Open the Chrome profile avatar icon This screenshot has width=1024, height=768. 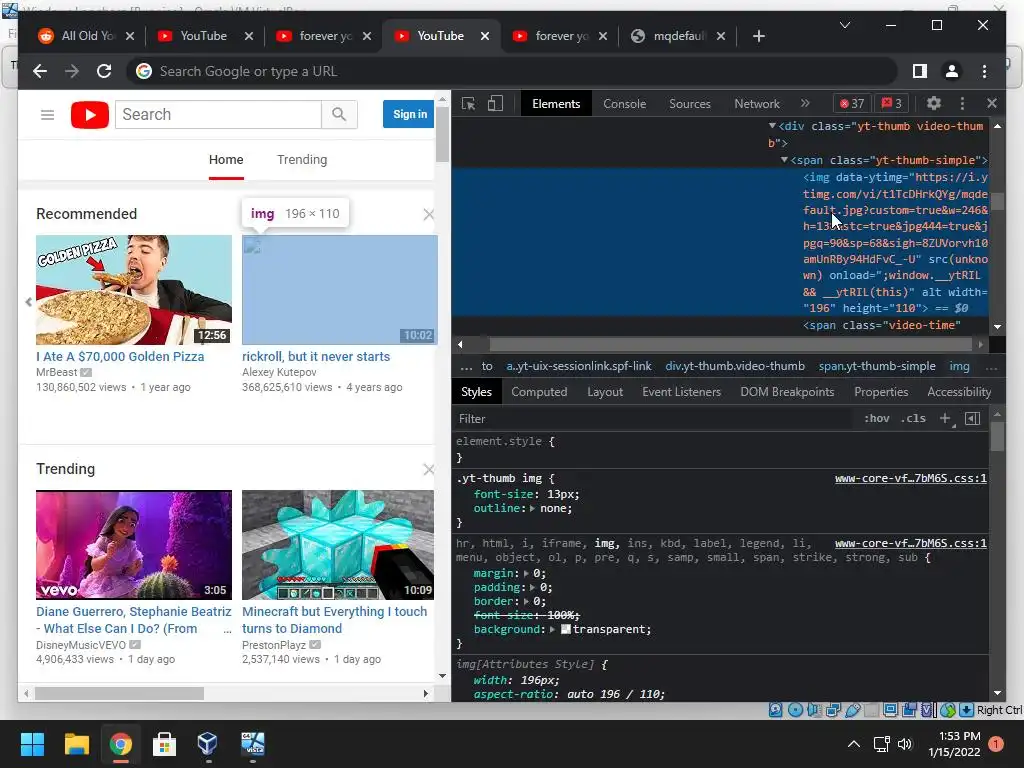pos(952,71)
